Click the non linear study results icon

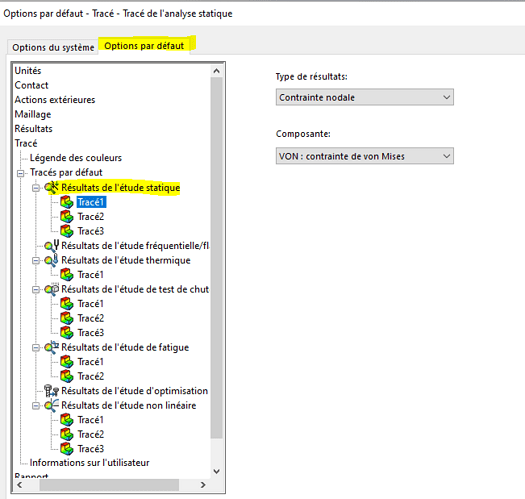[x=52, y=405]
